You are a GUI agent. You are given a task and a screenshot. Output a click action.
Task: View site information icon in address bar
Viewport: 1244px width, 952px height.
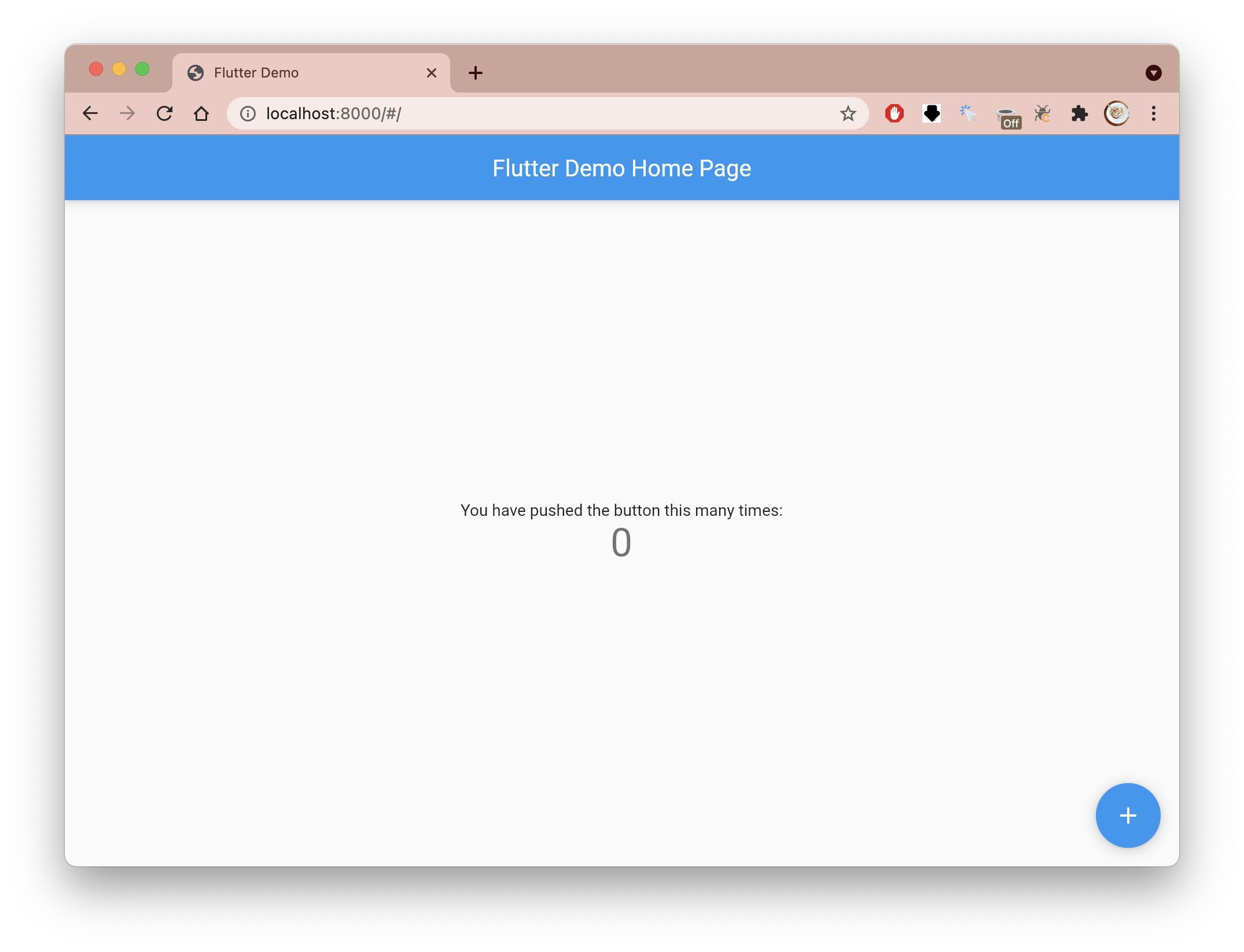[248, 113]
